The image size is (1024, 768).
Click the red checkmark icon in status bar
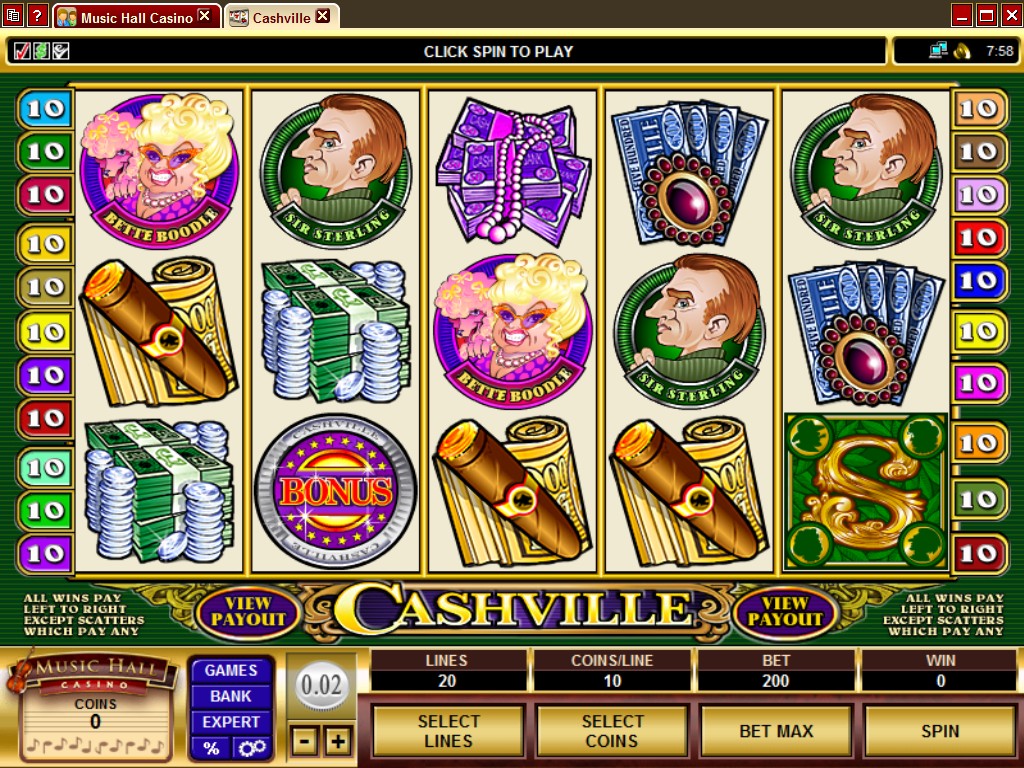pos(22,50)
